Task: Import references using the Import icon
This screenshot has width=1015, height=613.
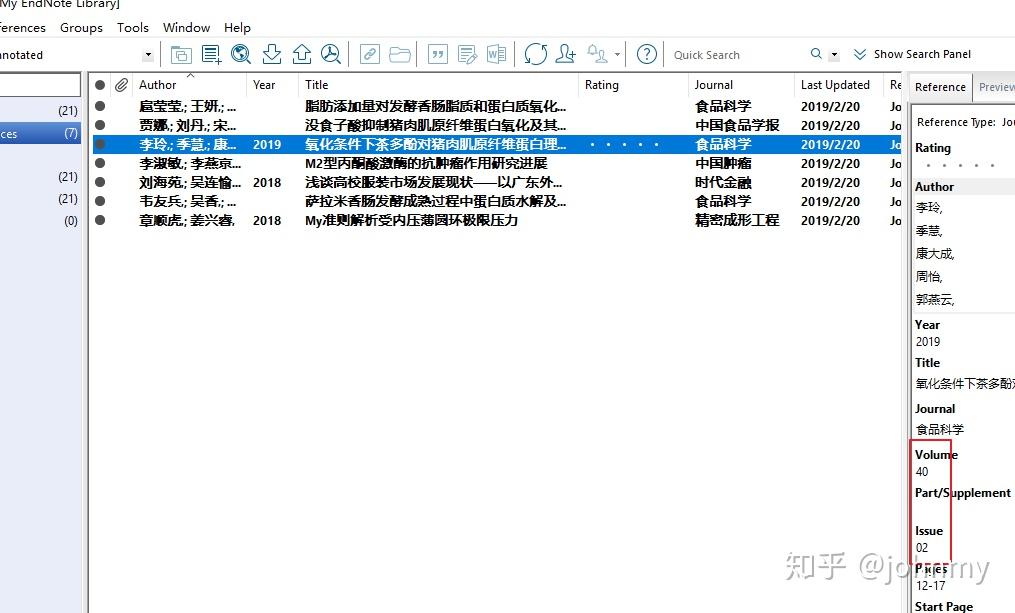Action: 271,54
